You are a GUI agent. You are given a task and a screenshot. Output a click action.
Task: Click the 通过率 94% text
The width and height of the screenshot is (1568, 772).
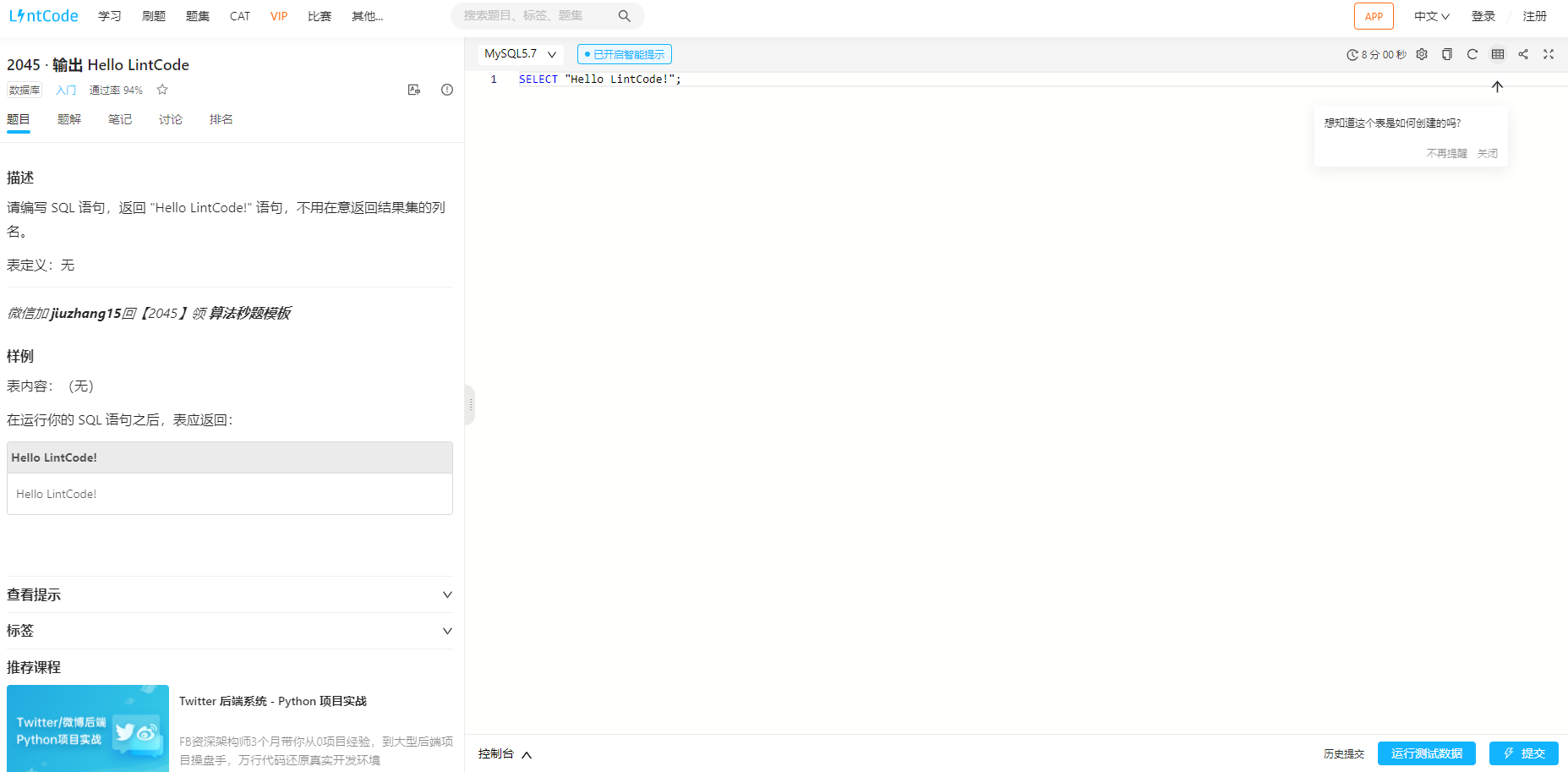tap(116, 90)
